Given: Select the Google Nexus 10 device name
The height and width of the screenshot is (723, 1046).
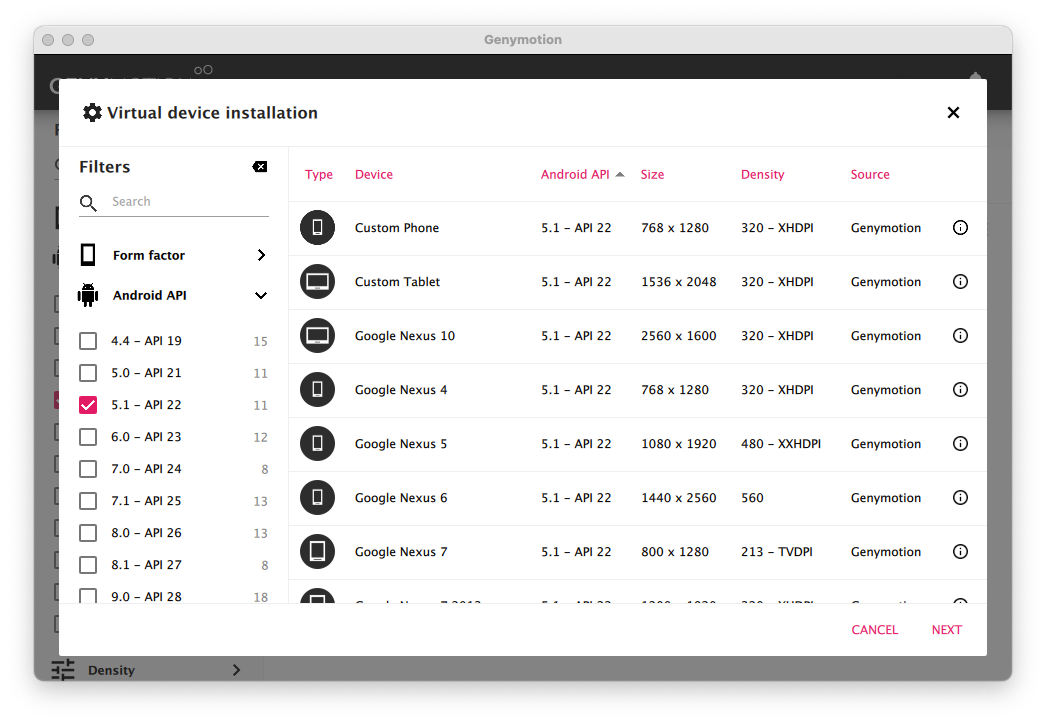Looking at the screenshot, I should coord(405,335).
